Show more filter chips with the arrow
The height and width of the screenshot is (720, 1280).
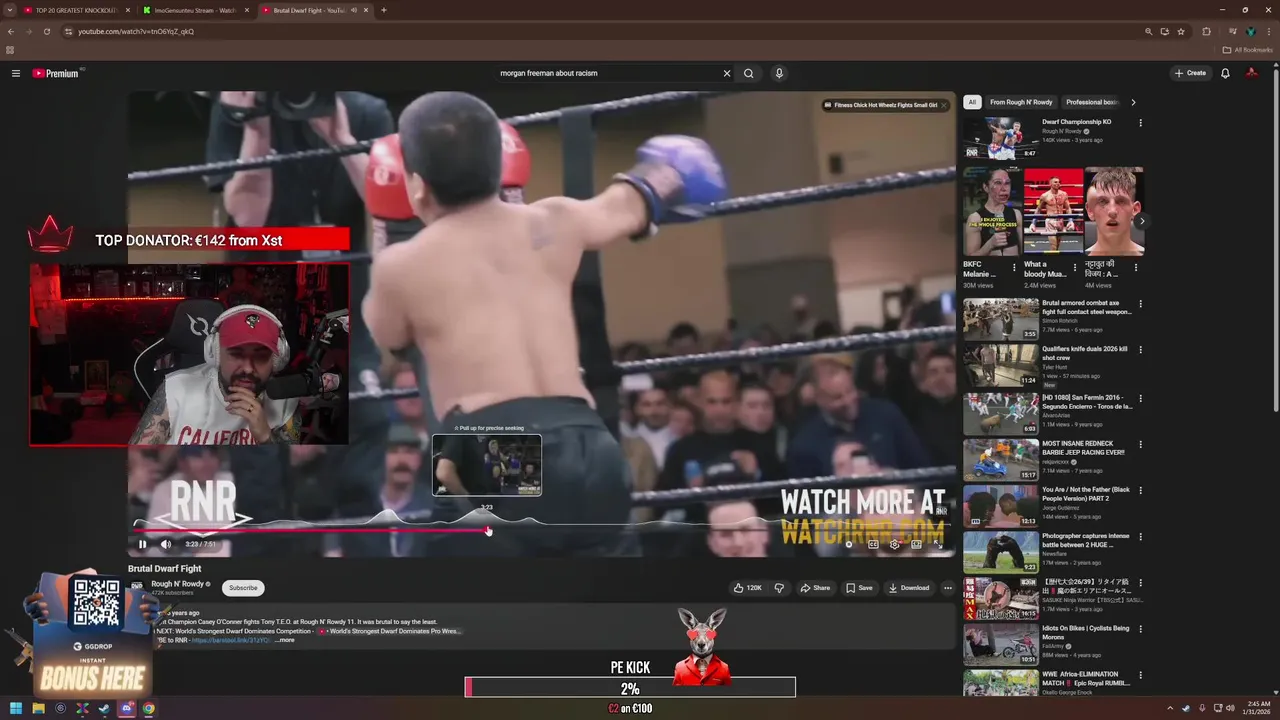(x=1133, y=102)
